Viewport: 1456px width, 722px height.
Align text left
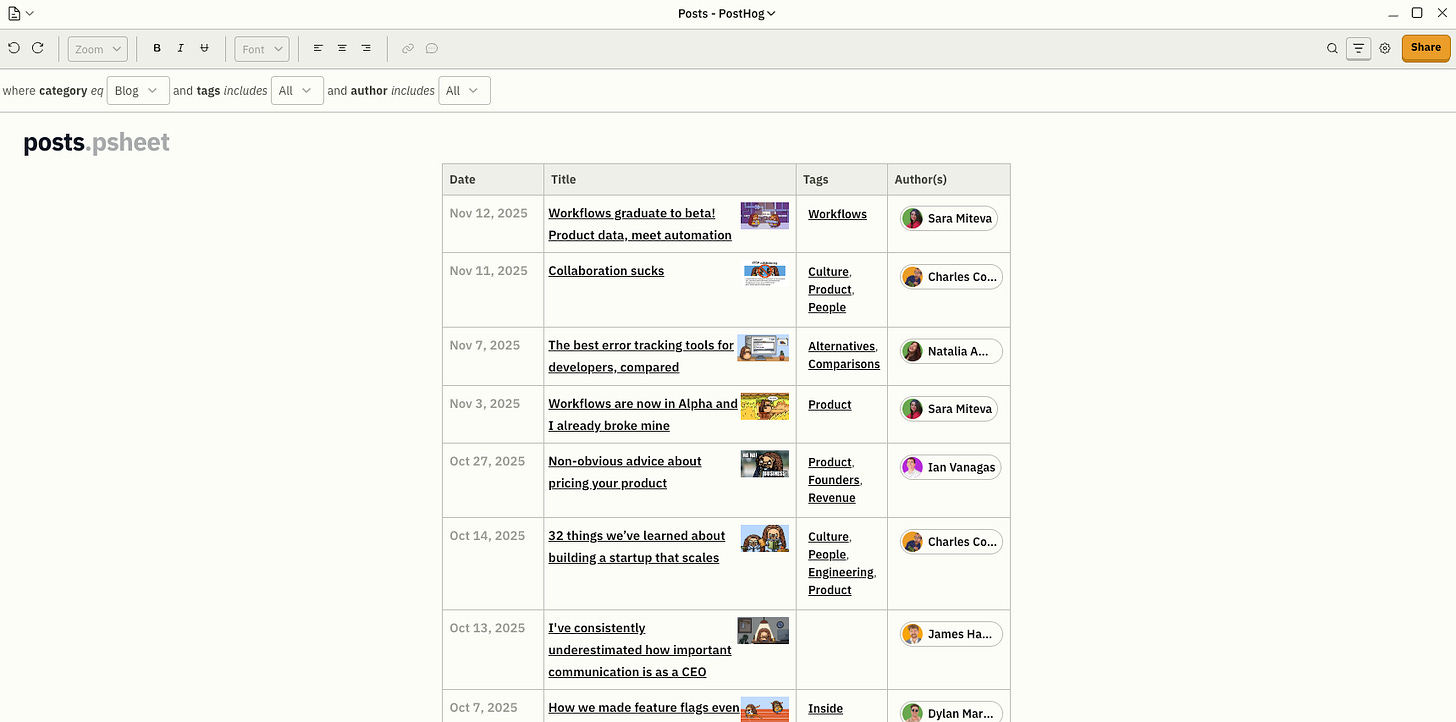click(318, 48)
